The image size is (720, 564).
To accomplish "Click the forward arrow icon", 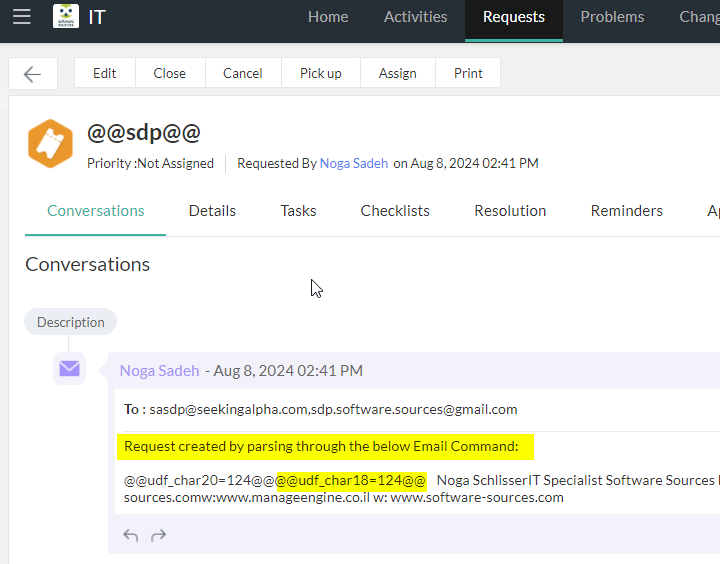I will click(x=158, y=535).
